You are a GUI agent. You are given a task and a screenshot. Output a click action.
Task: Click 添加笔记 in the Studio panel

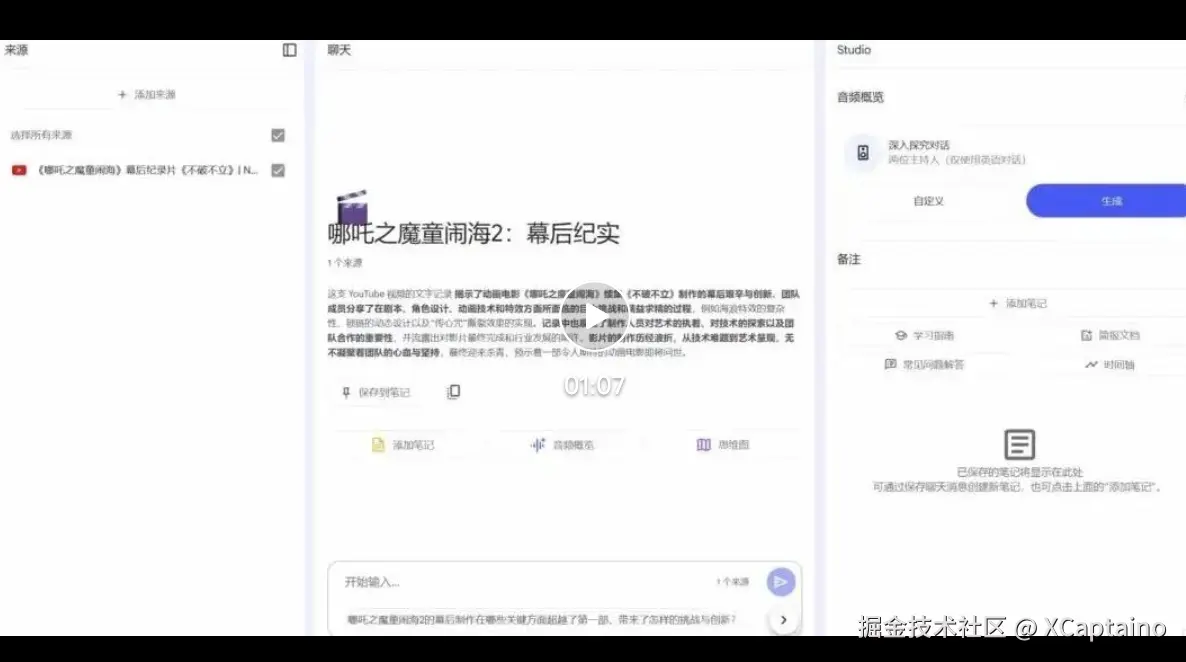pos(1017,303)
